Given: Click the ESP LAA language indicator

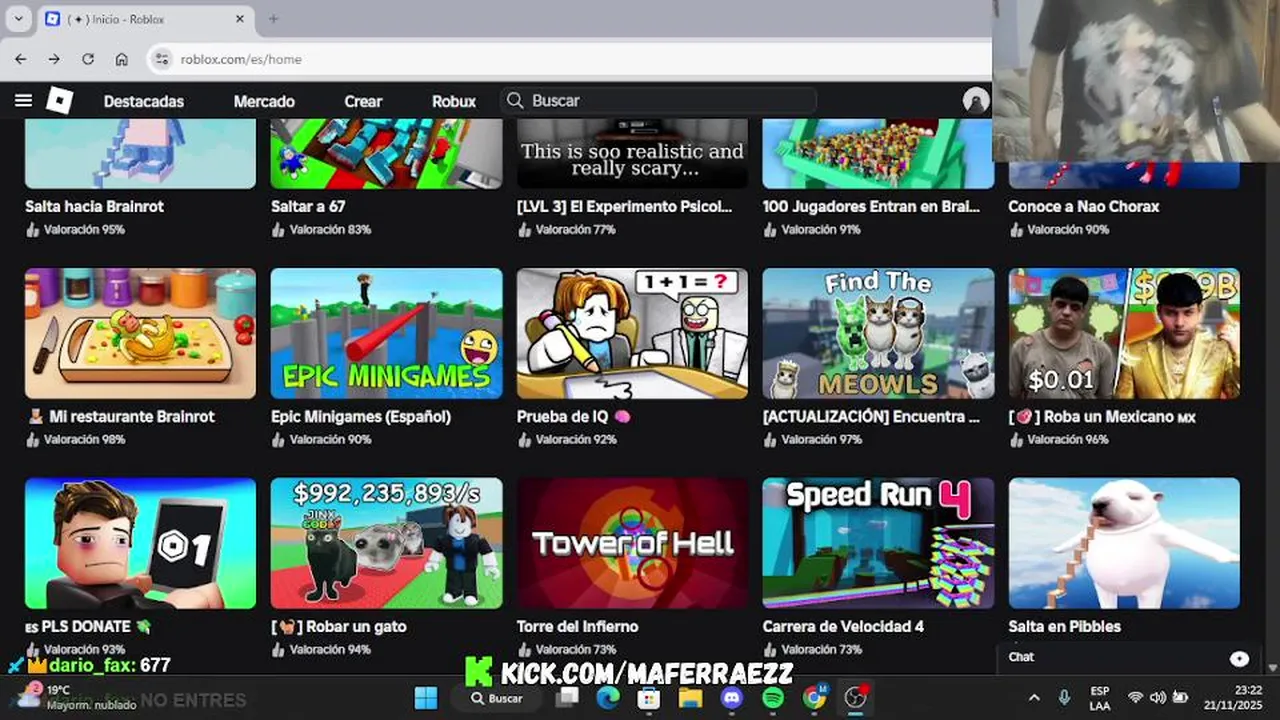Looking at the screenshot, I should pos(1100,698).
